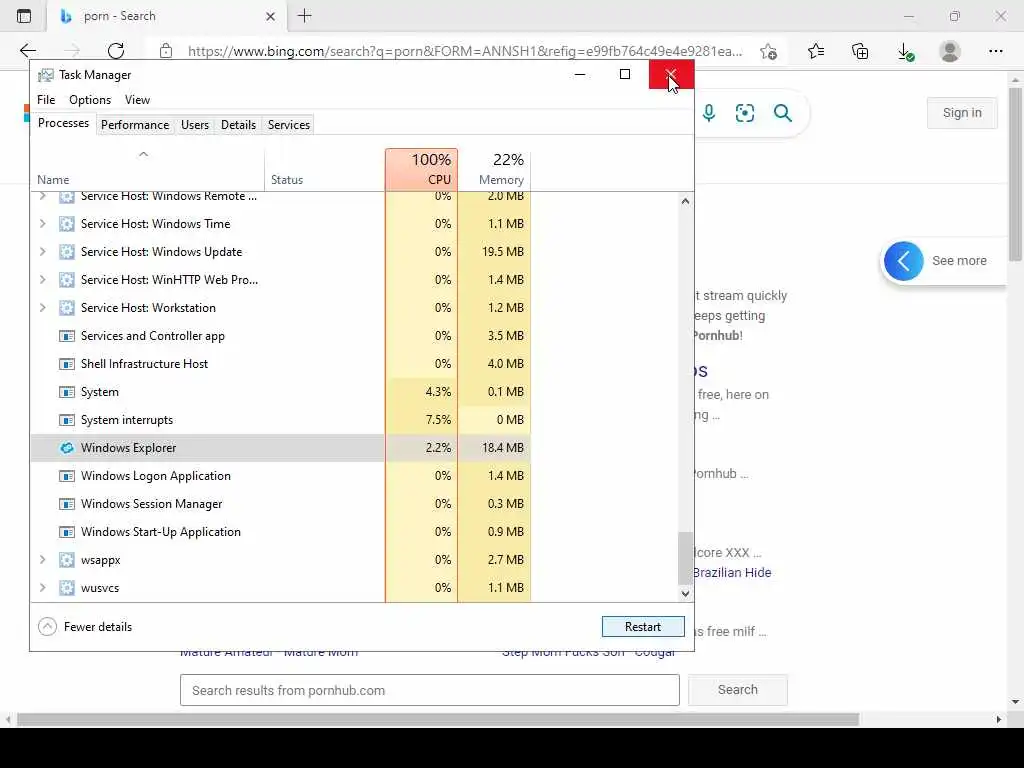Minimize the Task Manager window
Viewport: 1024px width, 768px height.
click(579, 74)
